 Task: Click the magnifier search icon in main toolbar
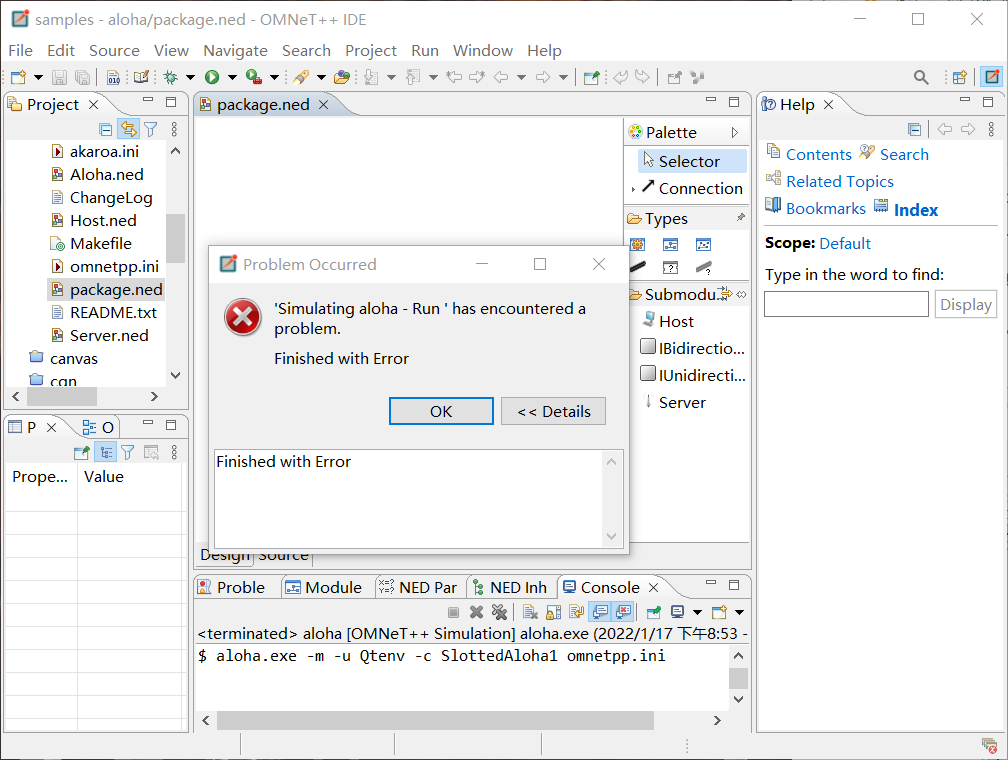pos(921,78)
